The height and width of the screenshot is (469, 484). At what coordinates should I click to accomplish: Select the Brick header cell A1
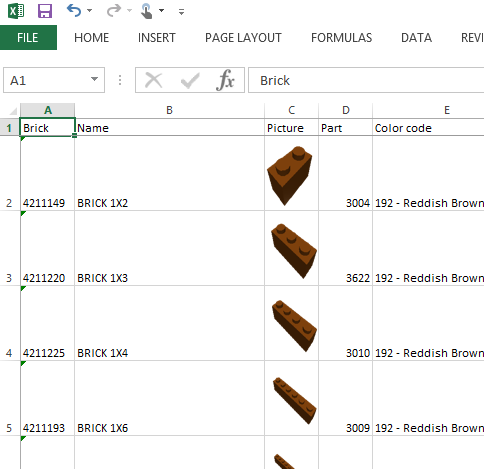(48, 127)
